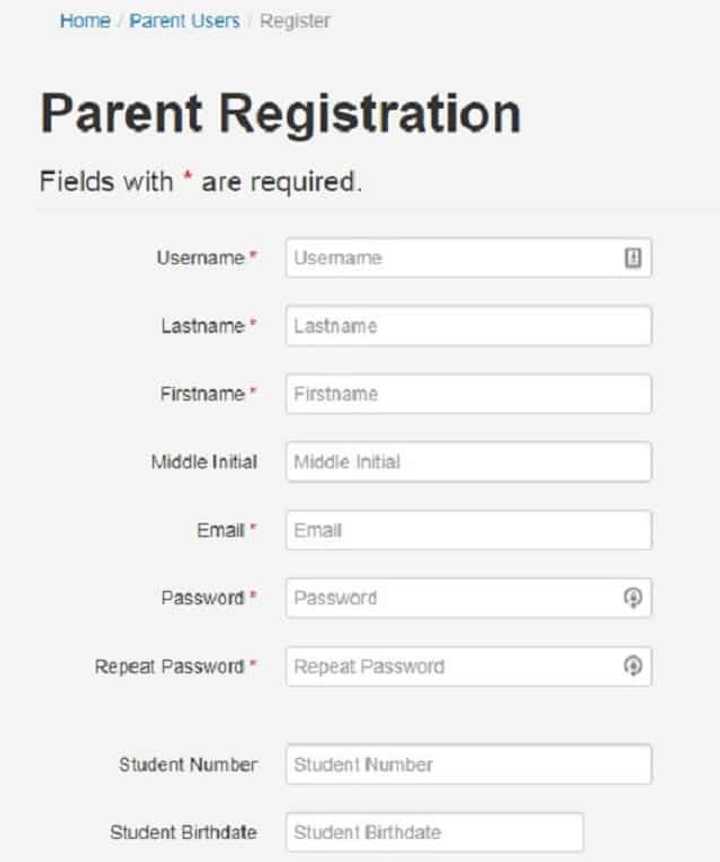The height and width of the screenshot is (862, 720).
Task: Click the Repeat Password field label
Action: pos(170,665)
